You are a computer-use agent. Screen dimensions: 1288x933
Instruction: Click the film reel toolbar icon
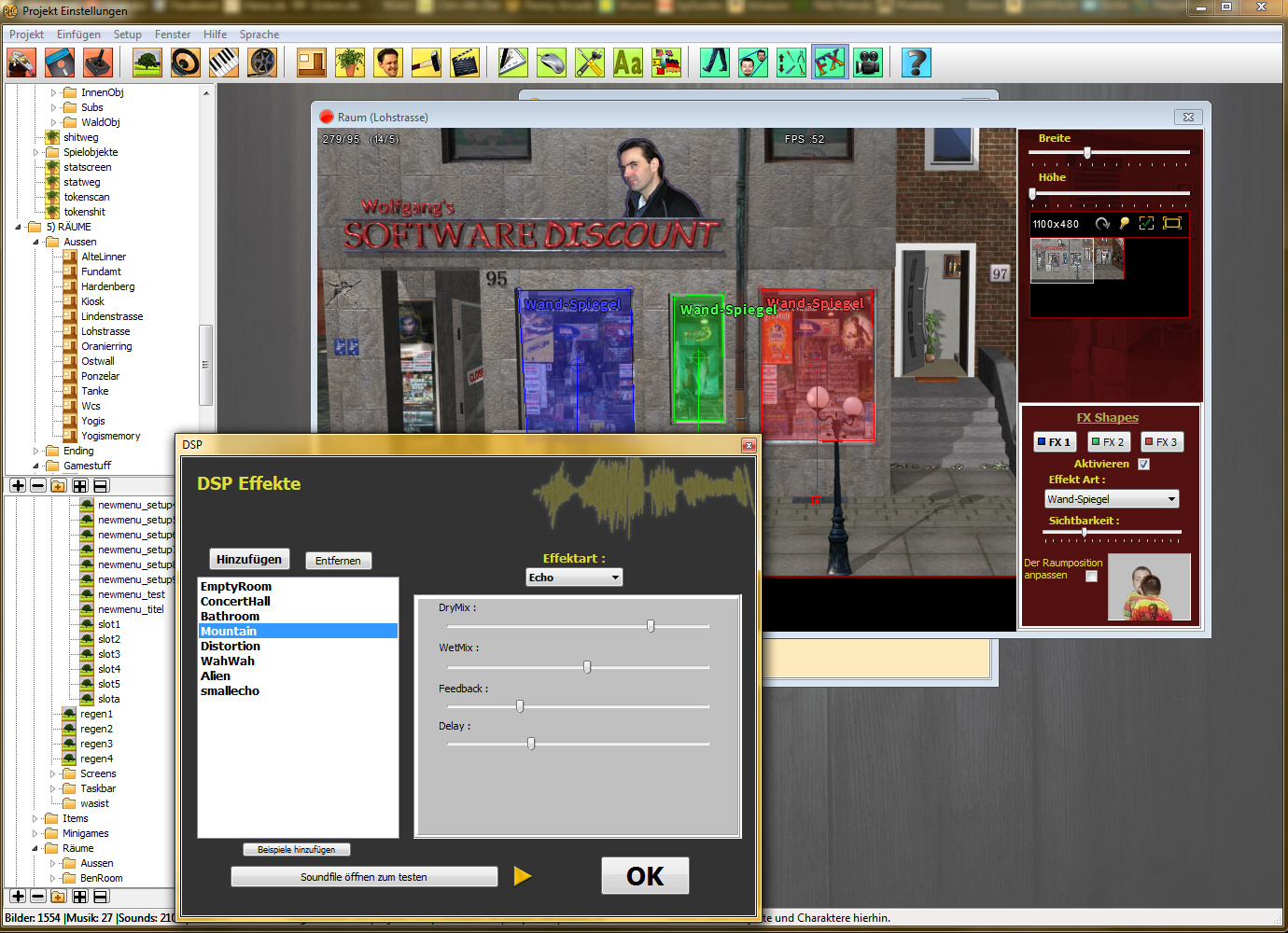[x=262, y=63]
